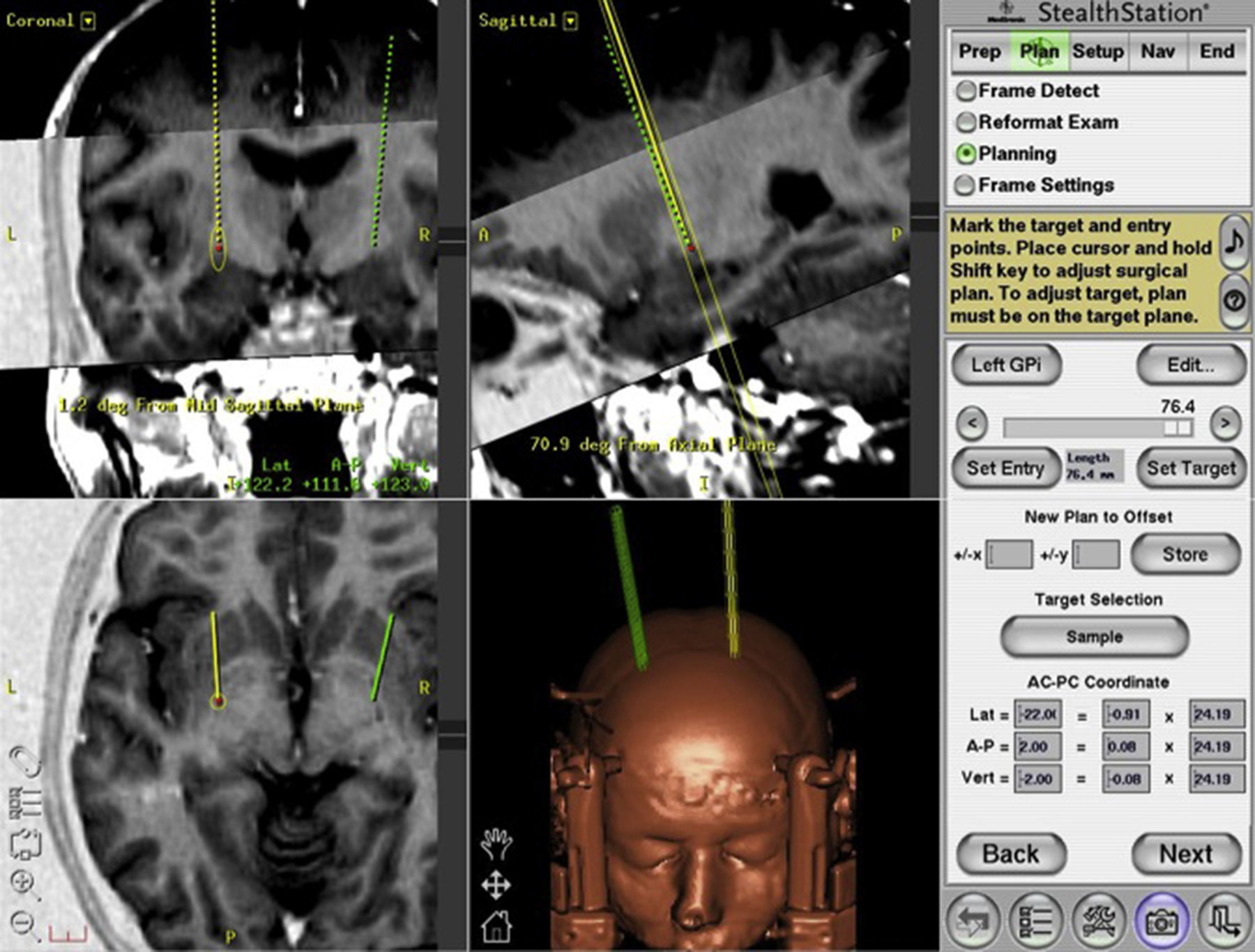Viewport: 1255px width, 952px height.
Task: Click the music note sound icon
Action: coord(1234,242)
